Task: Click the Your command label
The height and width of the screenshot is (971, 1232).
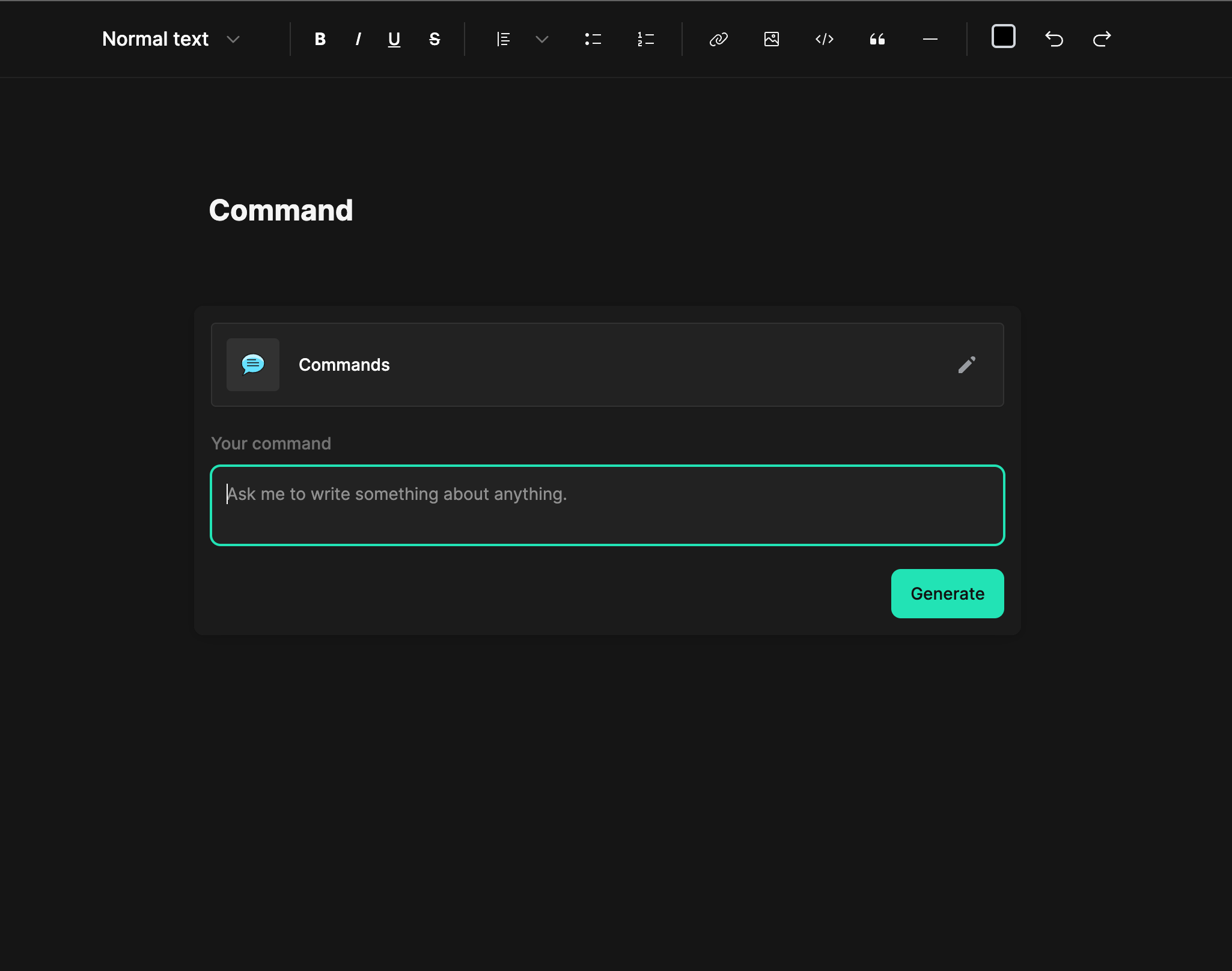Action: point(271,443)
